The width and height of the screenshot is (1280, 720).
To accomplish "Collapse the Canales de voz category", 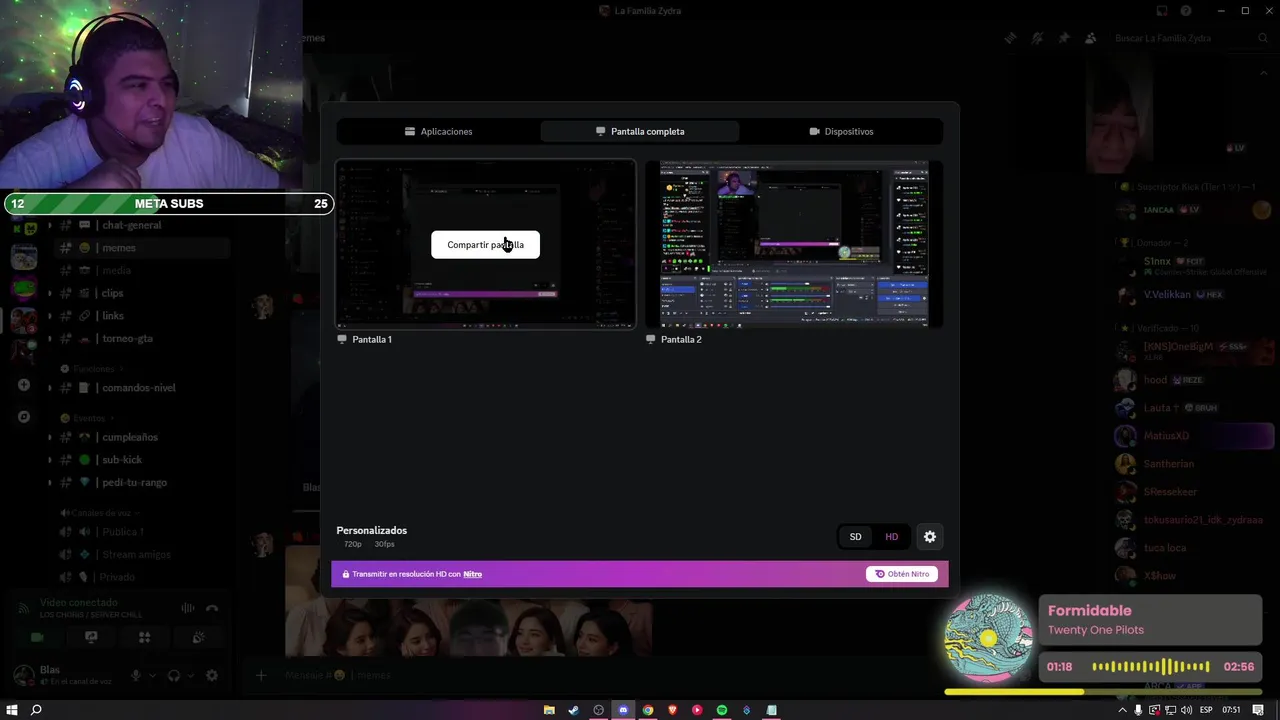I will click(x=102, y=512).
